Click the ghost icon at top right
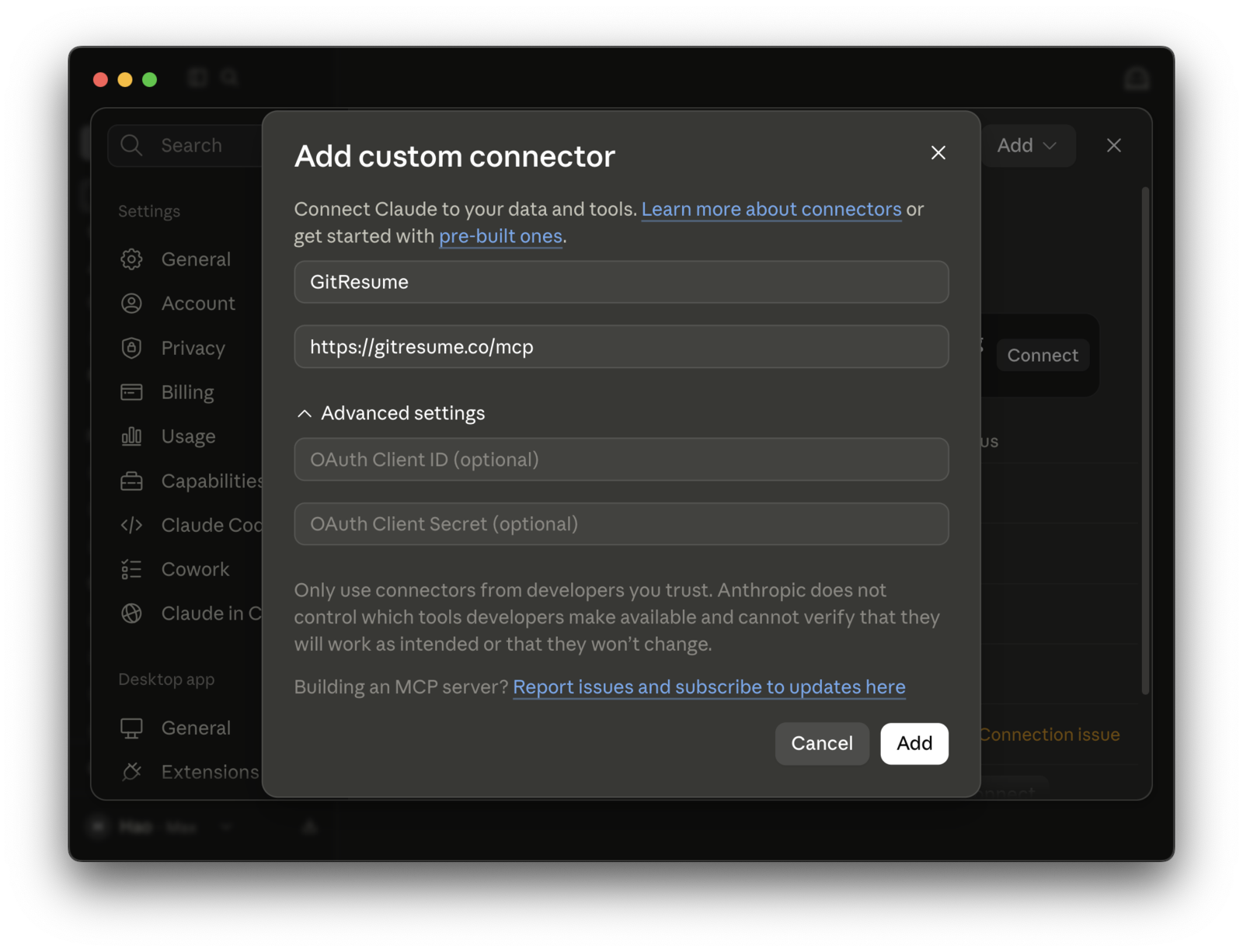 [x=1137, y=78]
